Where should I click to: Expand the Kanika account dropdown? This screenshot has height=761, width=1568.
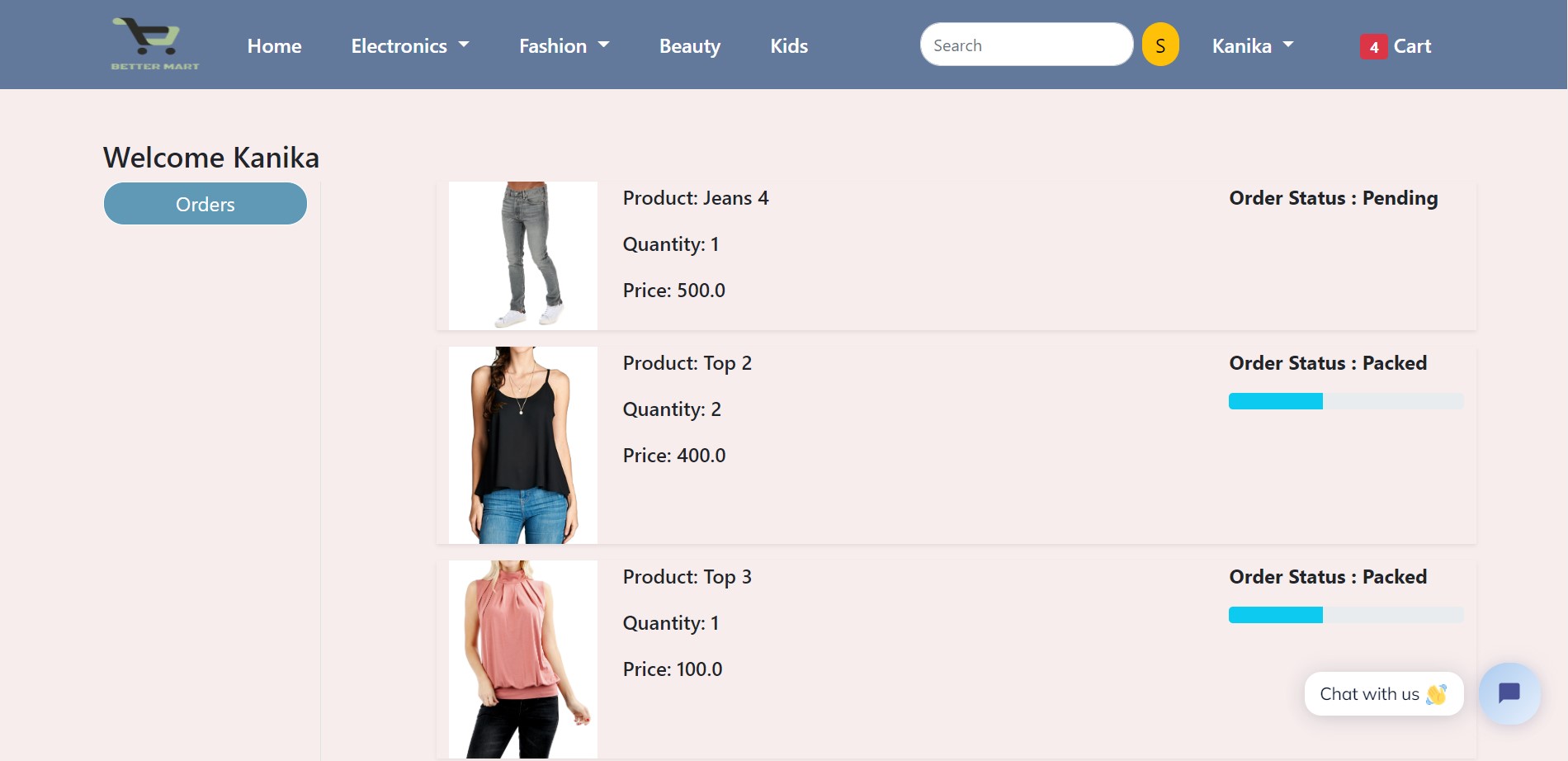[1252, 45]
